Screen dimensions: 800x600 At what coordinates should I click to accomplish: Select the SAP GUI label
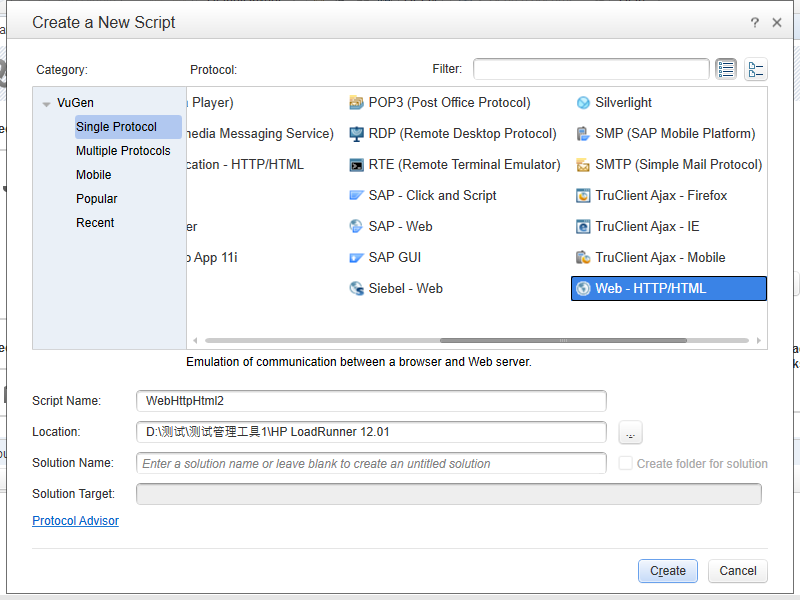pyautogui.click(x=395, y=258)
